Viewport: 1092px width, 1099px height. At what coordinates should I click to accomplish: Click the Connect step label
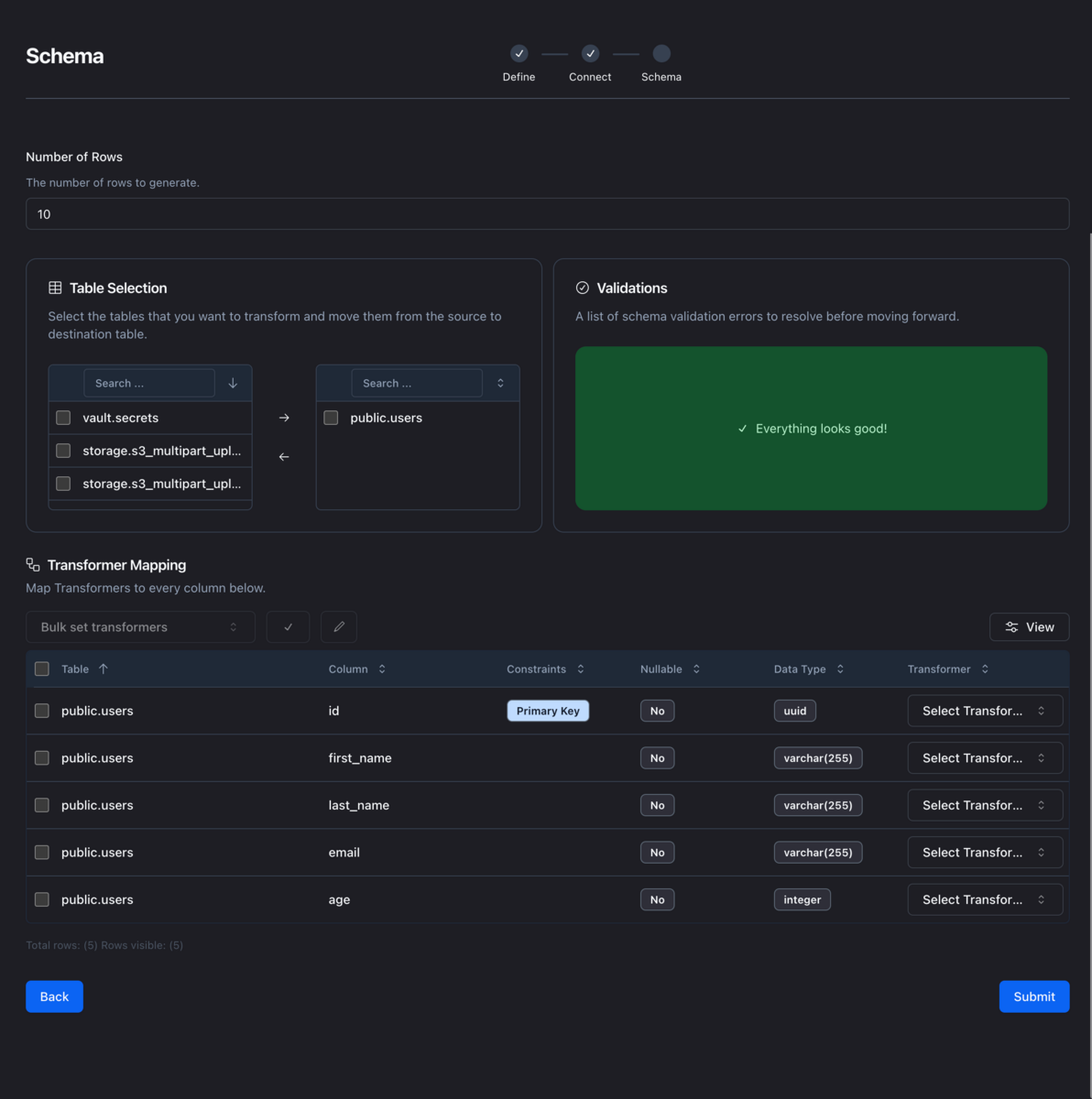point(590,77)
